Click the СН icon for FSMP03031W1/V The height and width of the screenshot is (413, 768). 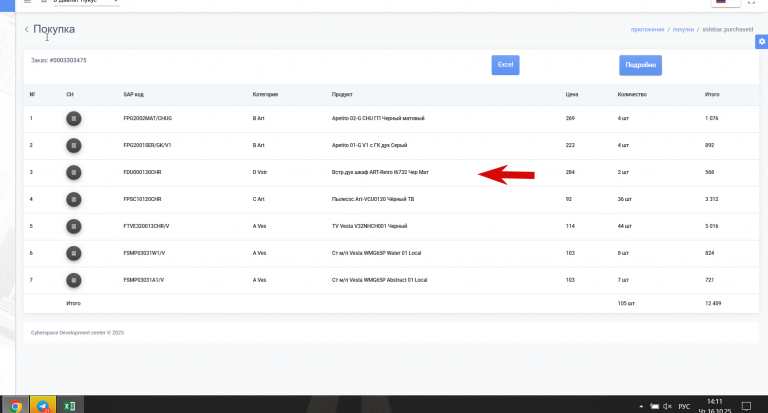(x=73, y=253)
